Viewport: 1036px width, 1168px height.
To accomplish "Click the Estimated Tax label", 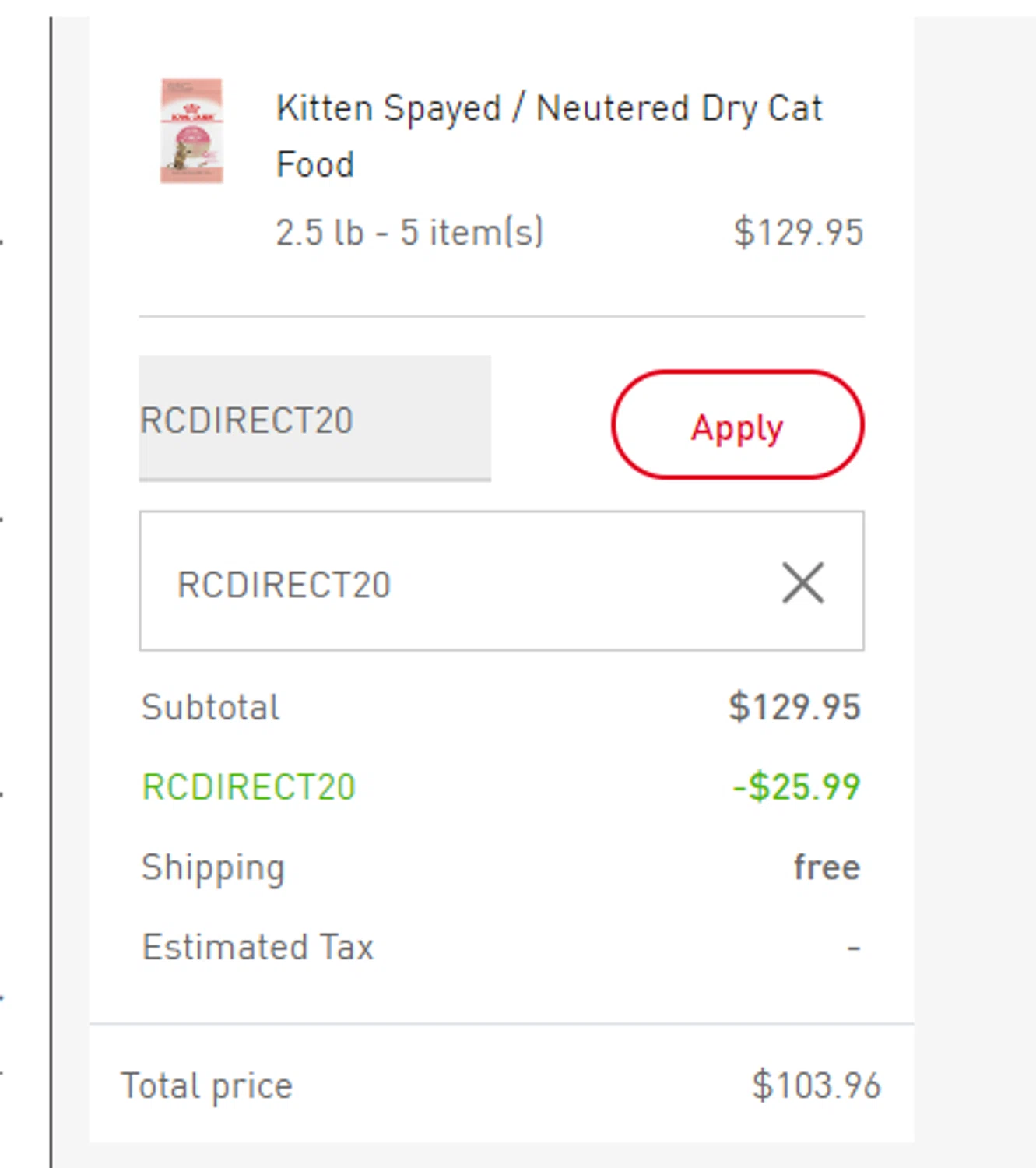I will 258,947.
